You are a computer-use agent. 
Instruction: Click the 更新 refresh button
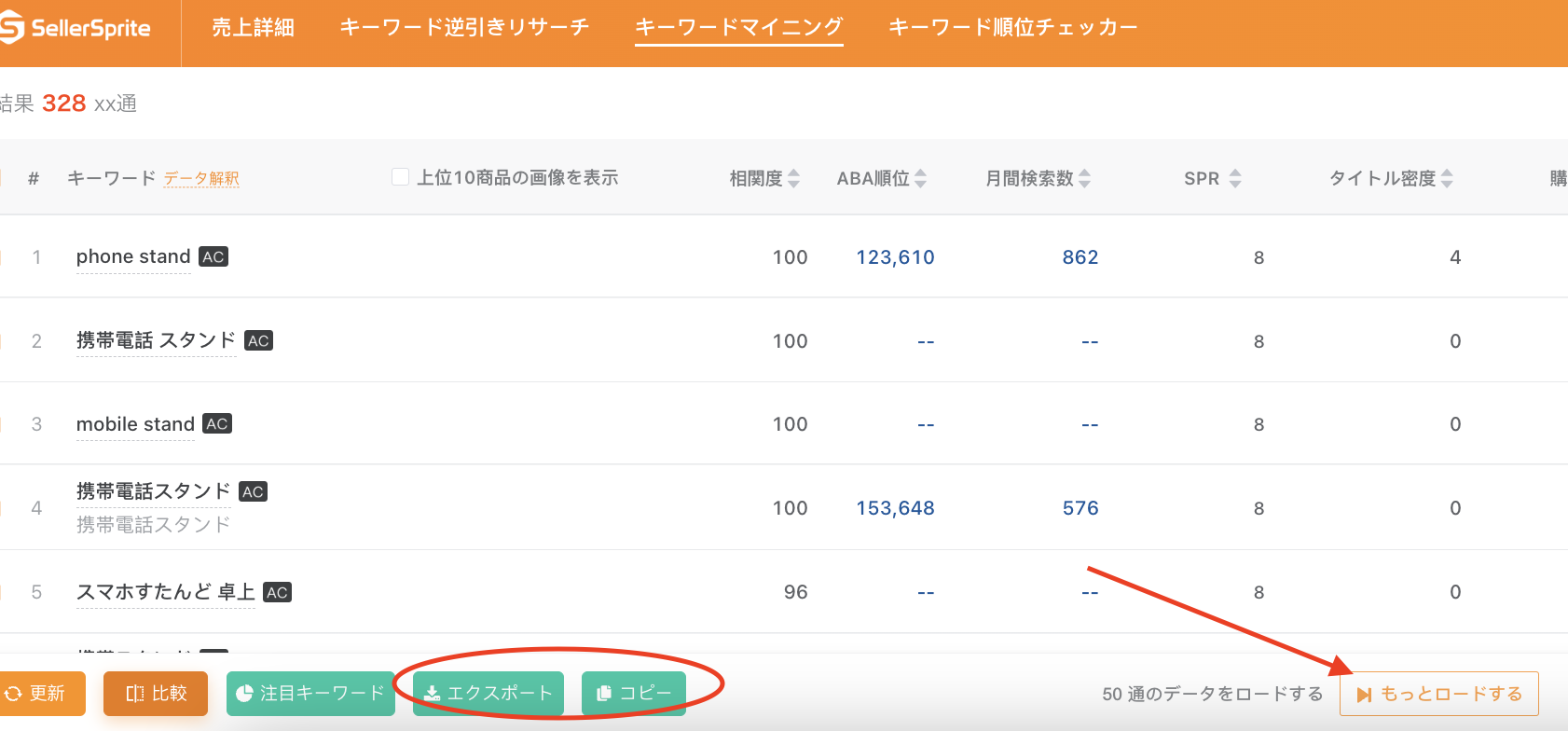pyautogui.click(x=42, y=694)
